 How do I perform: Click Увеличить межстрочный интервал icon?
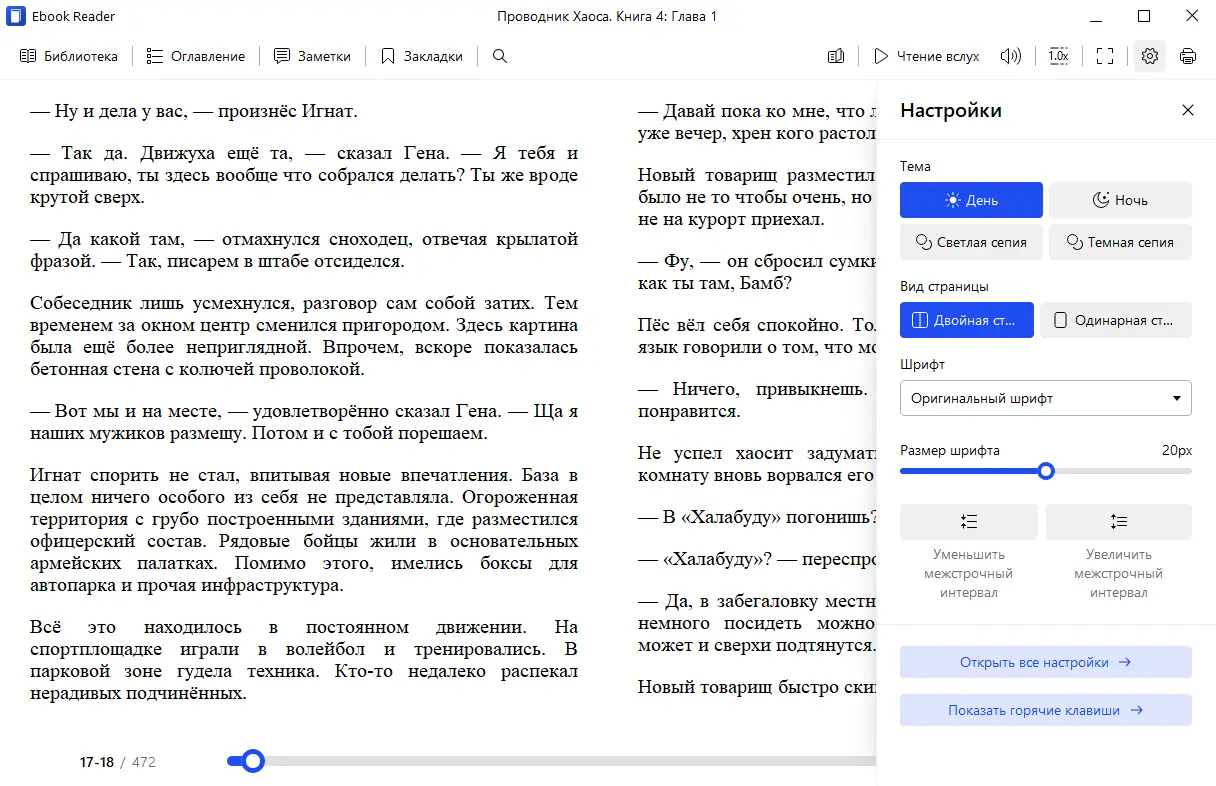tap(1118, 521)
